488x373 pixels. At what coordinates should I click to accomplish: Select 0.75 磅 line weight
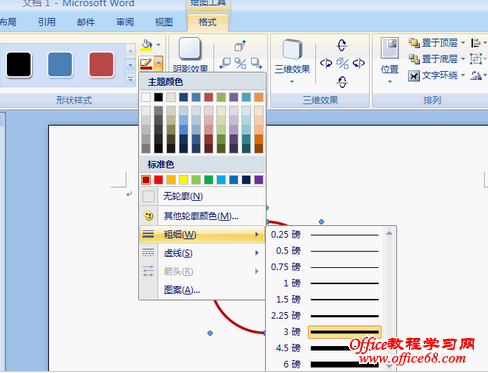coord(325,267)
